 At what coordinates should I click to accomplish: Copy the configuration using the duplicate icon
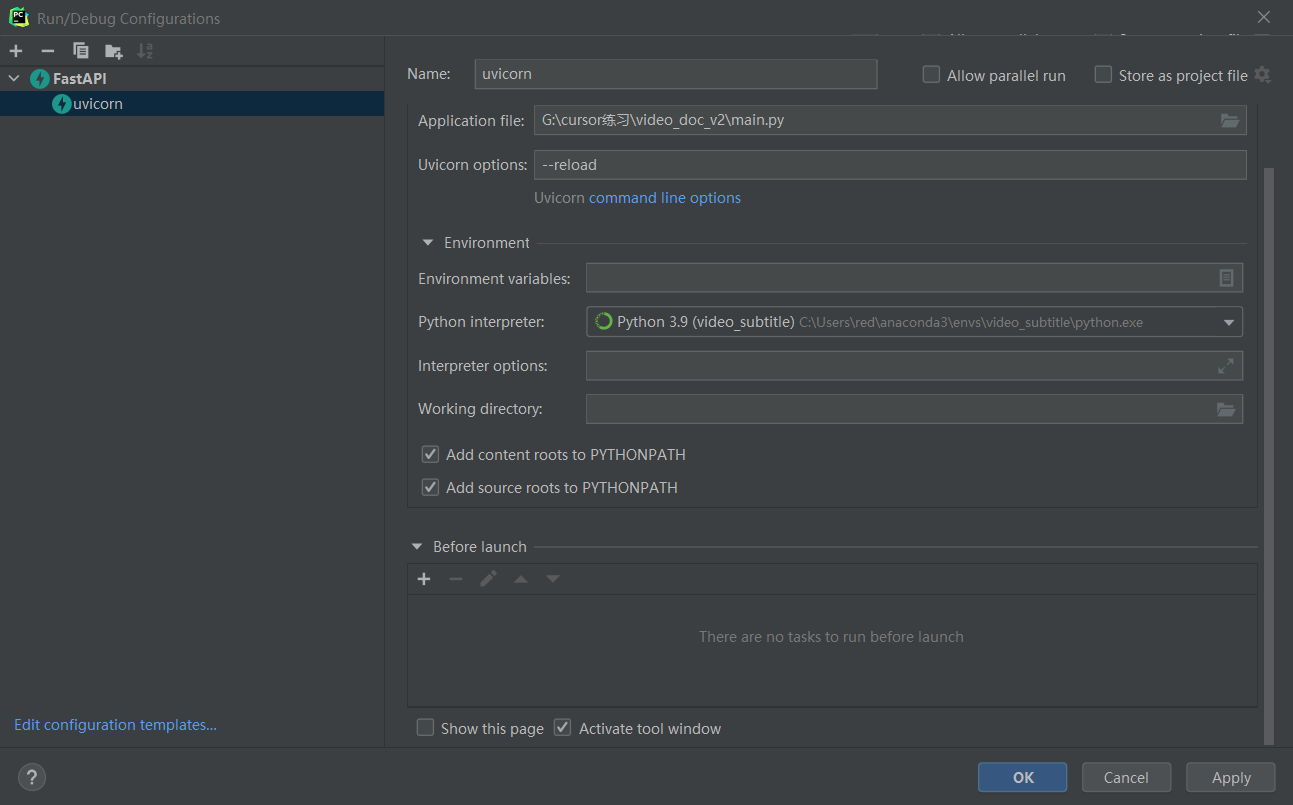coord(81,51)
